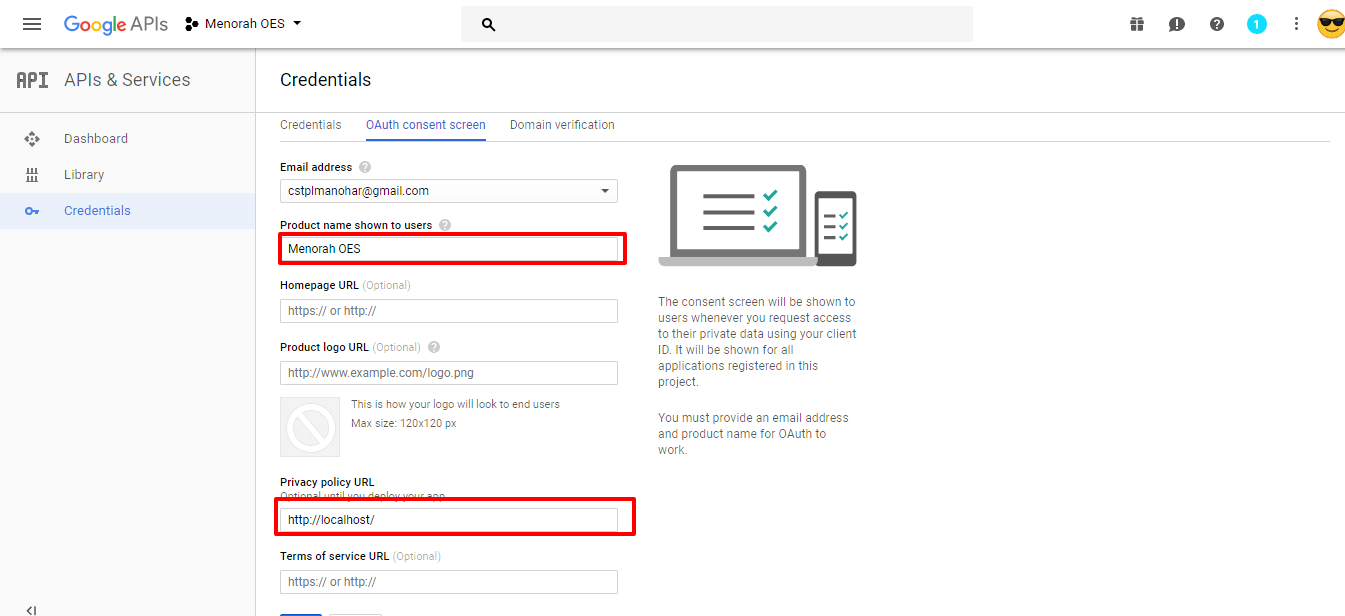Click the Library sidebar icon
Viewport: 1345px width, 616px height.
(x=32, y=175)
